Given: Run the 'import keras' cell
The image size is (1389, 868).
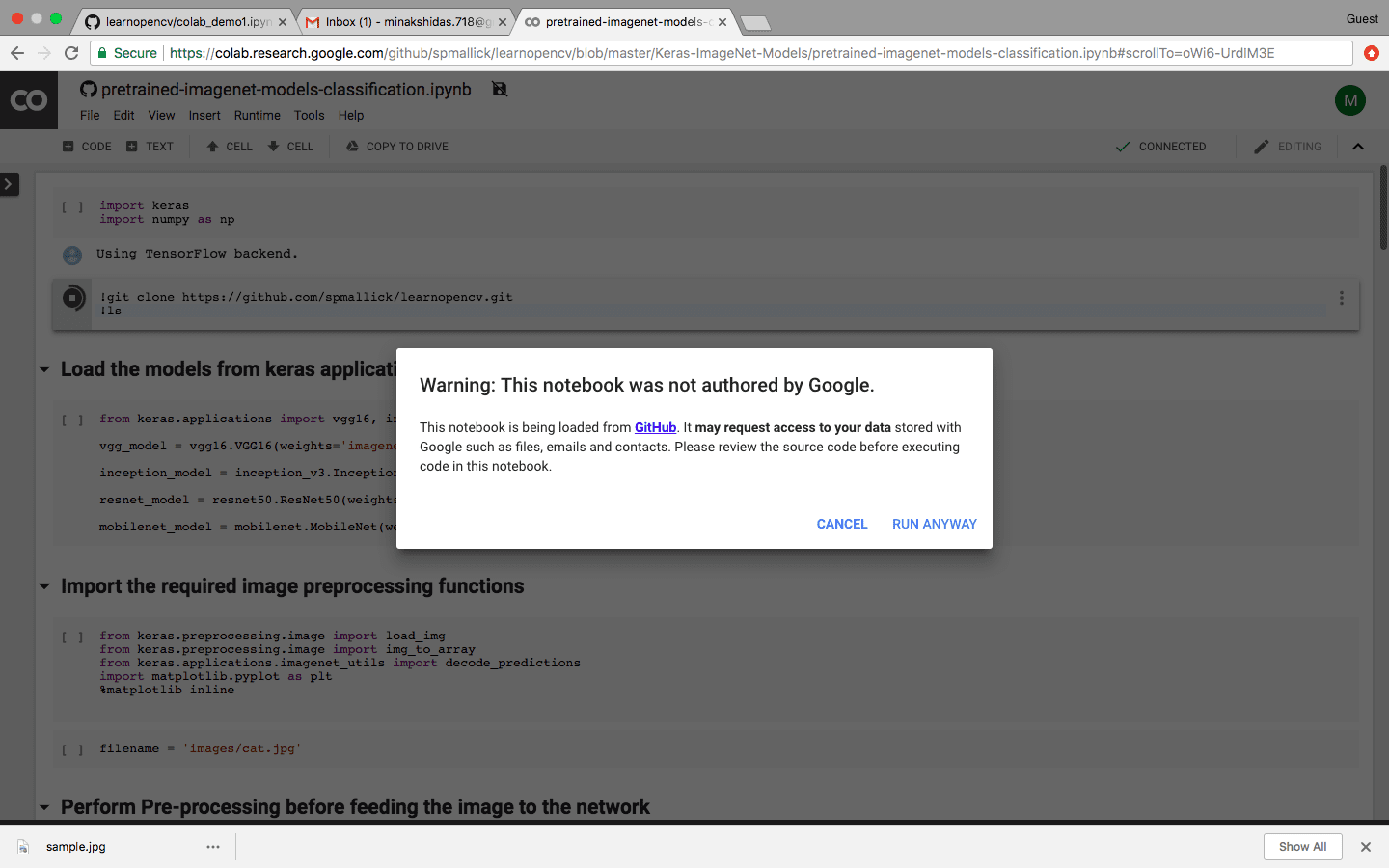Looking at the screenshot, I should click(x=72, y=206).
